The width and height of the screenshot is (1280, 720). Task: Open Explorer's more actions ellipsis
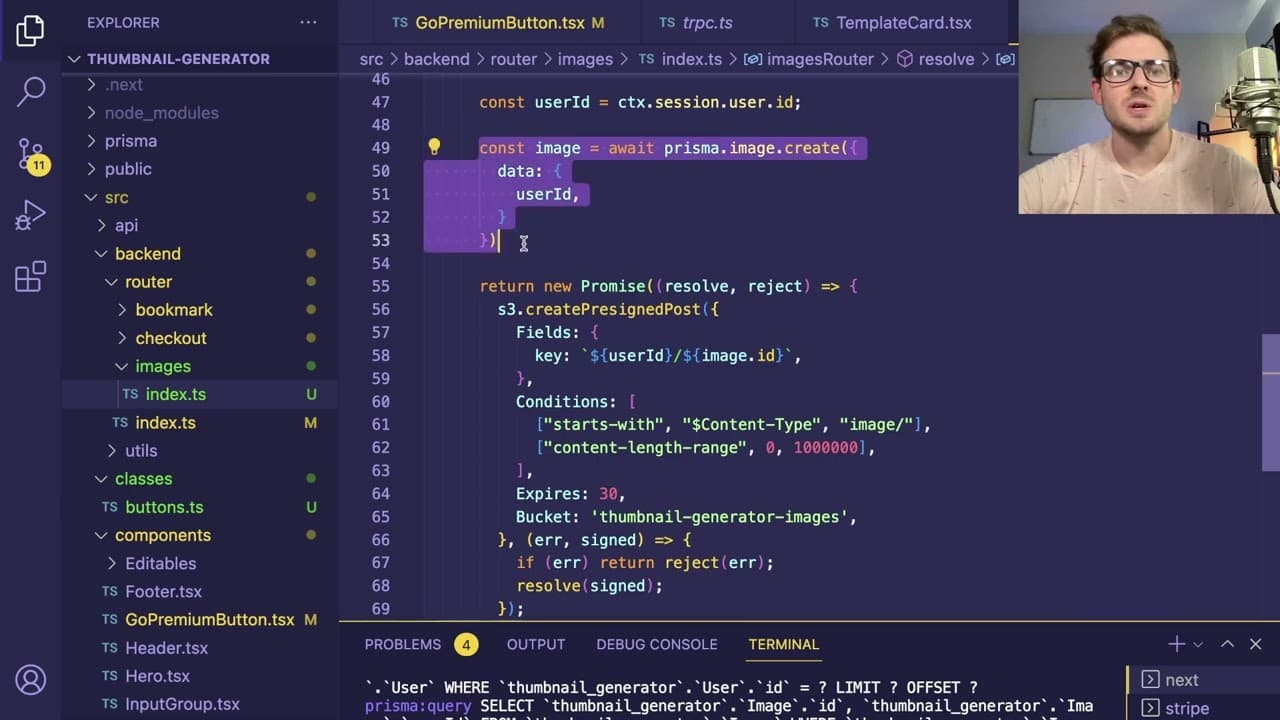pyautogui.click(x=308, y=22)
